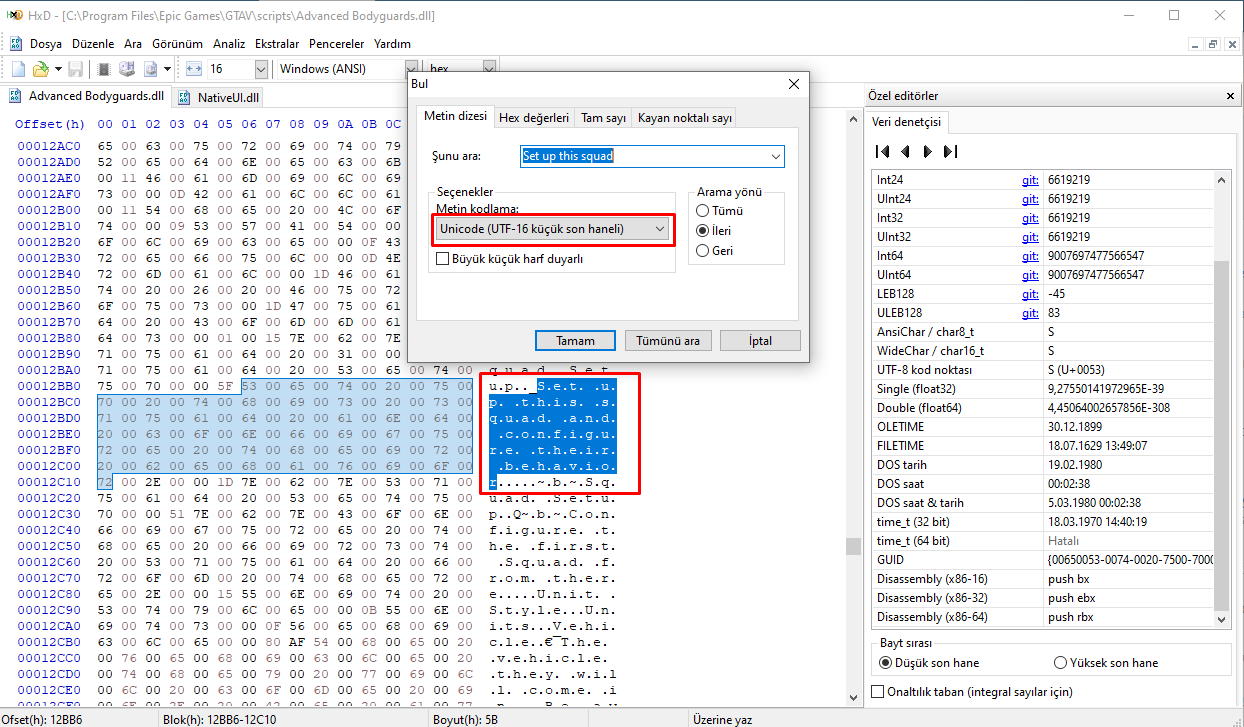Screen dimensions: 1244x727
Task: Click the Tamam button
Action: 575,341
